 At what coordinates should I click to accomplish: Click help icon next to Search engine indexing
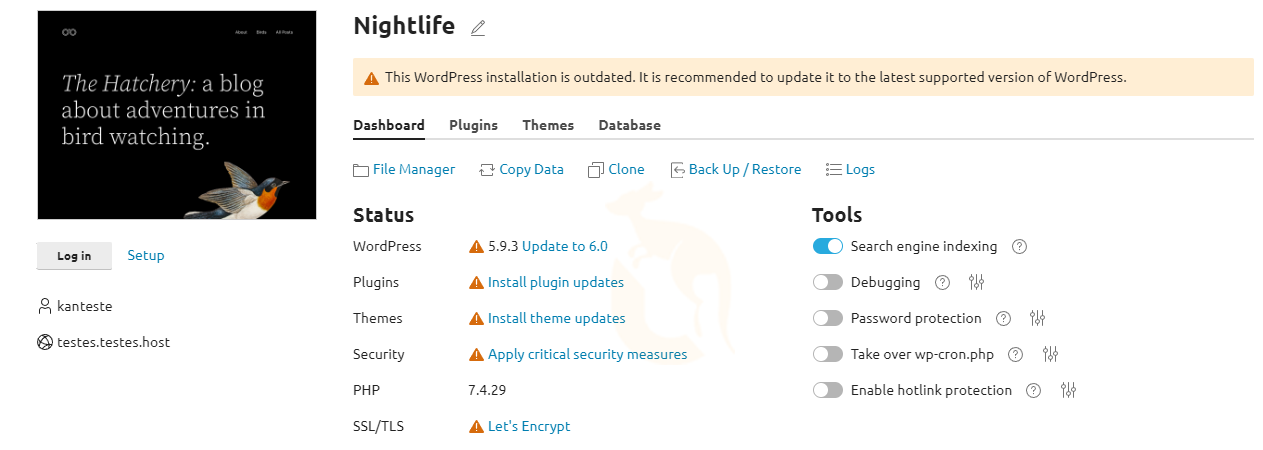pyautogui.click(x=1020, y=246)
